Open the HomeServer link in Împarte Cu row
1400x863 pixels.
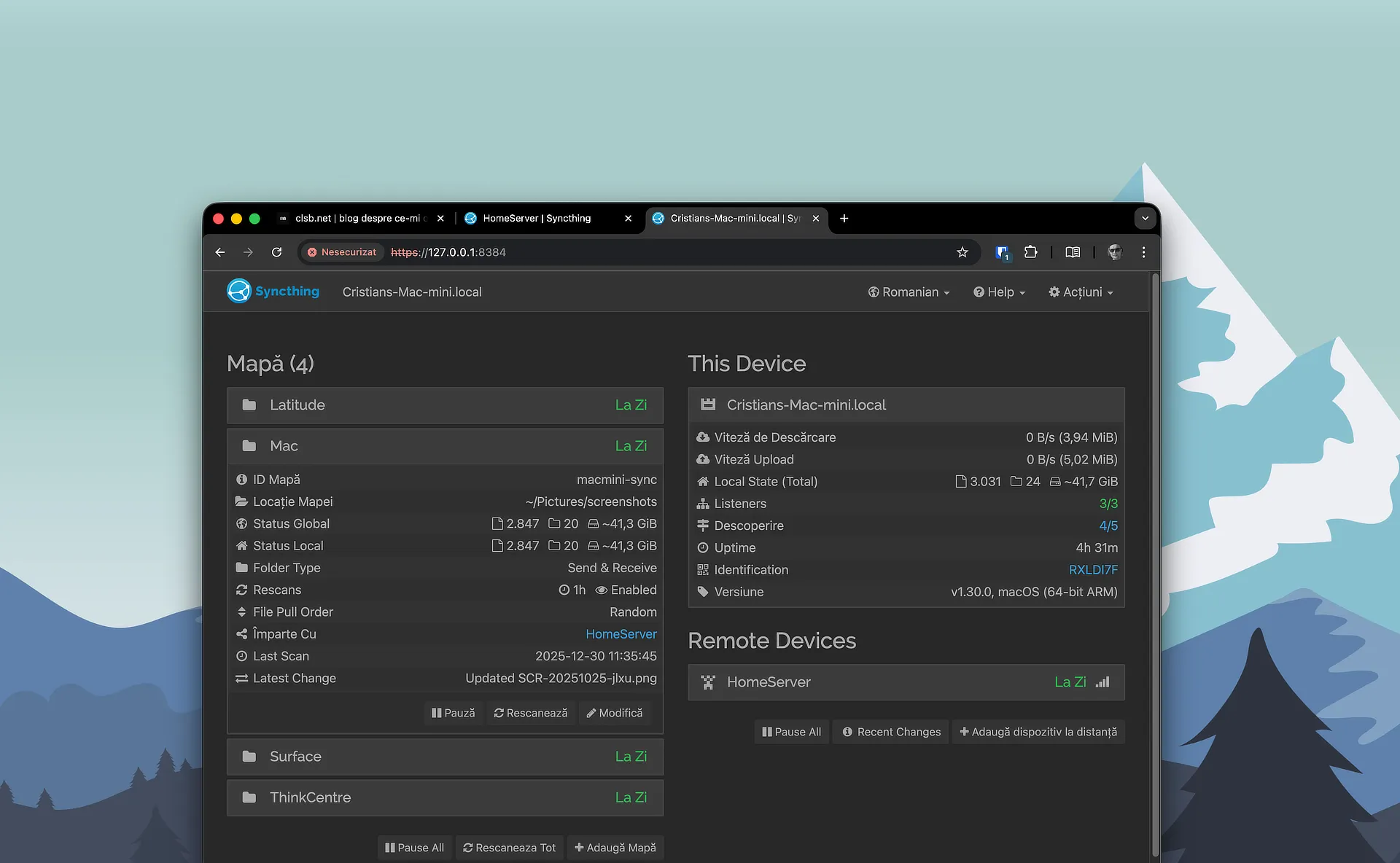click(x=621, y=634)
